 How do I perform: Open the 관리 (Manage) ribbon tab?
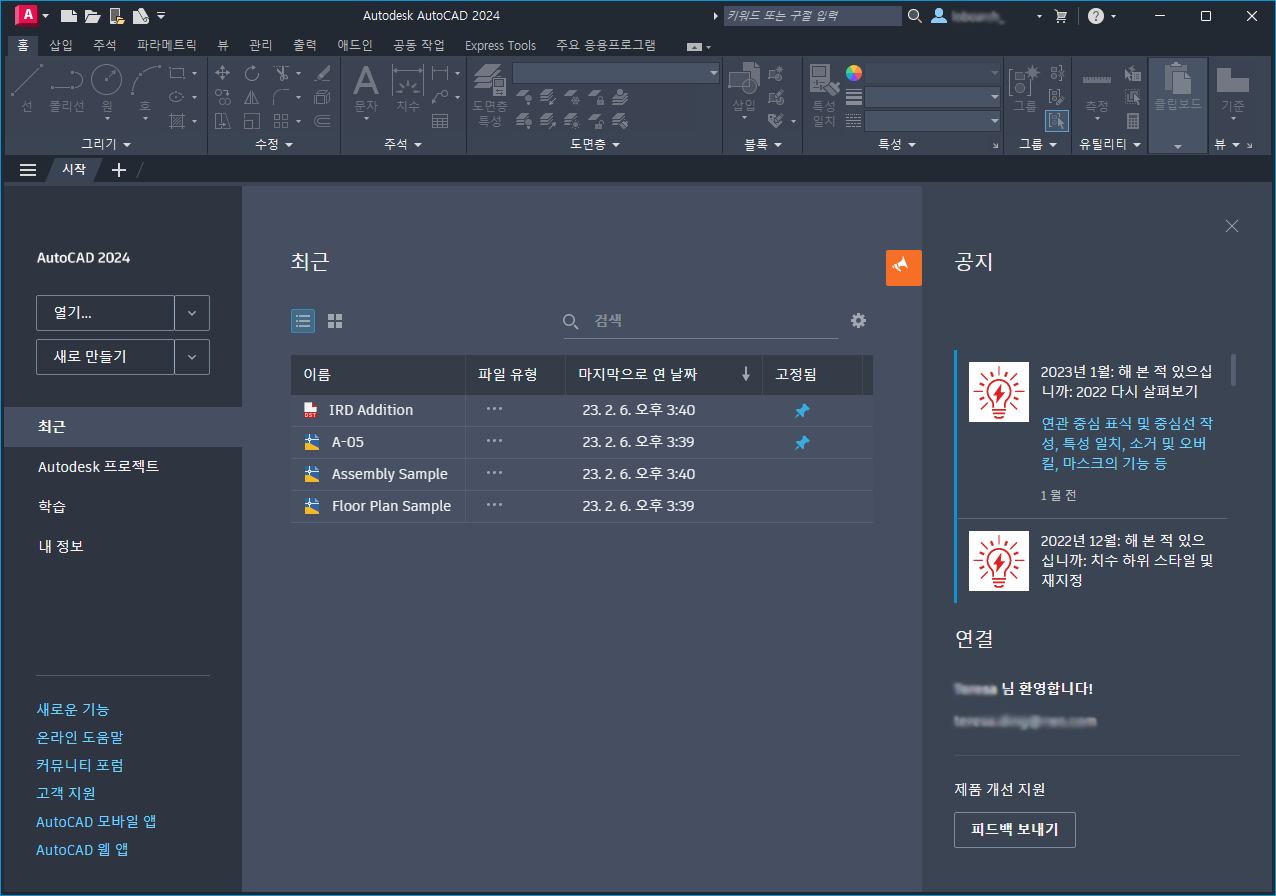(260, 45)
